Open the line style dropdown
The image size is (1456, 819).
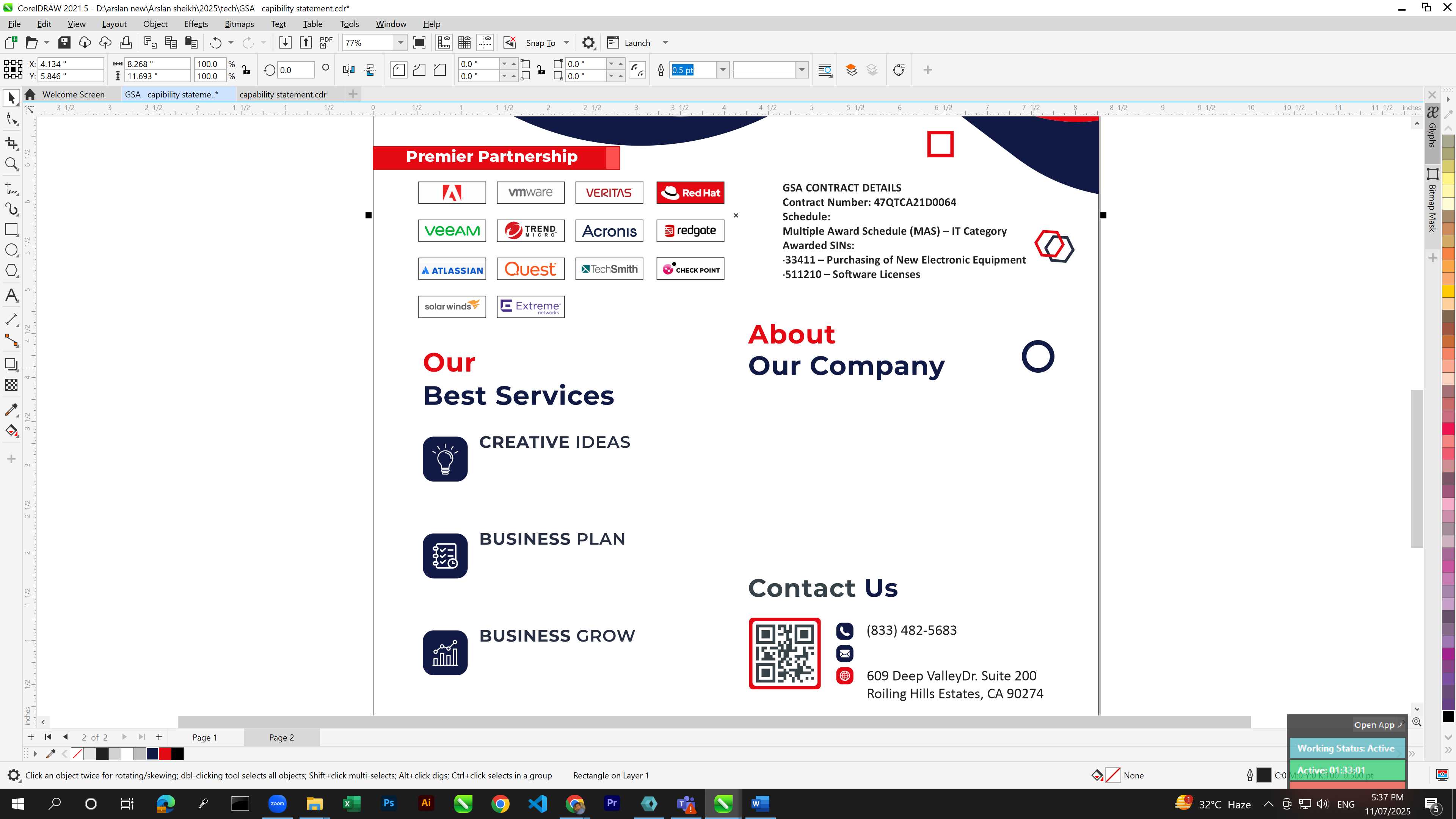pyautogui.click(x=802, y=69)
